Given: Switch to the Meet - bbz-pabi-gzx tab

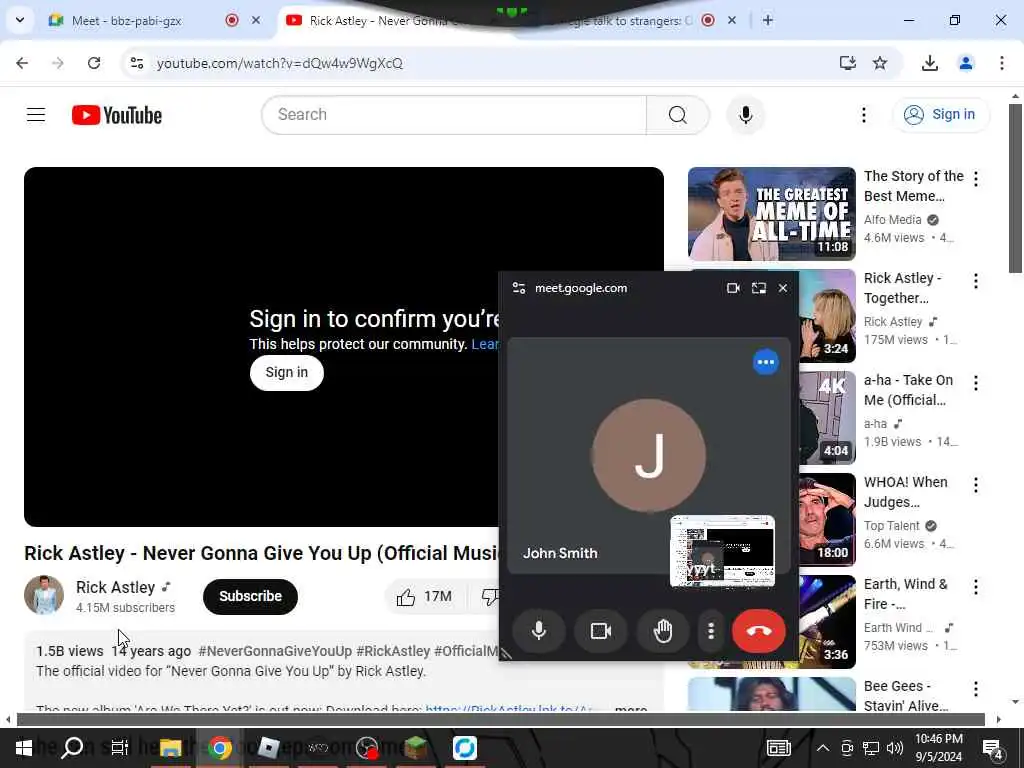Looking at the screenshot, I should coord(127,21).
